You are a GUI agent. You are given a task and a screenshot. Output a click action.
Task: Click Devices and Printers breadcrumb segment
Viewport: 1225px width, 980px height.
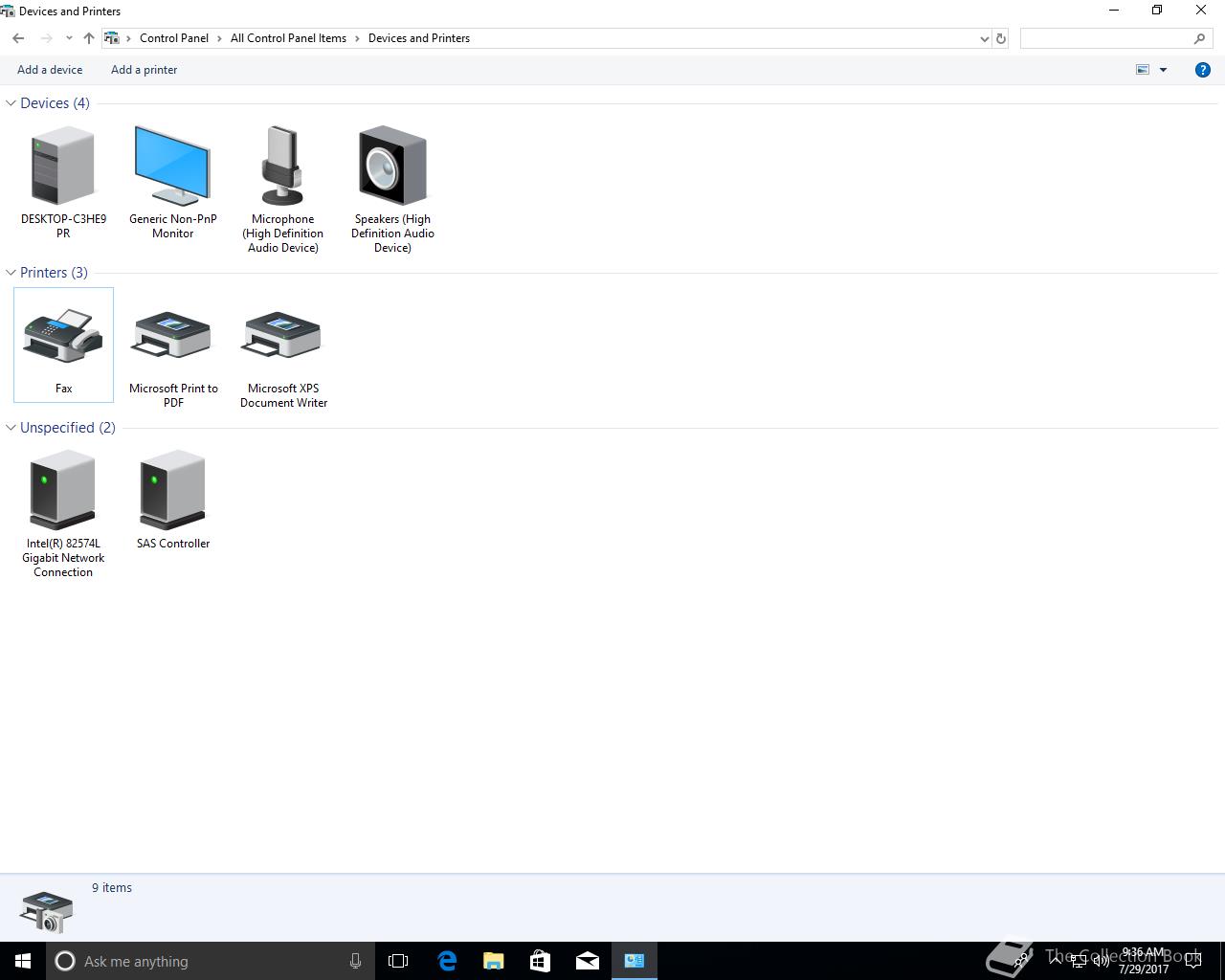pyautogui.click(x=419, y=38)
